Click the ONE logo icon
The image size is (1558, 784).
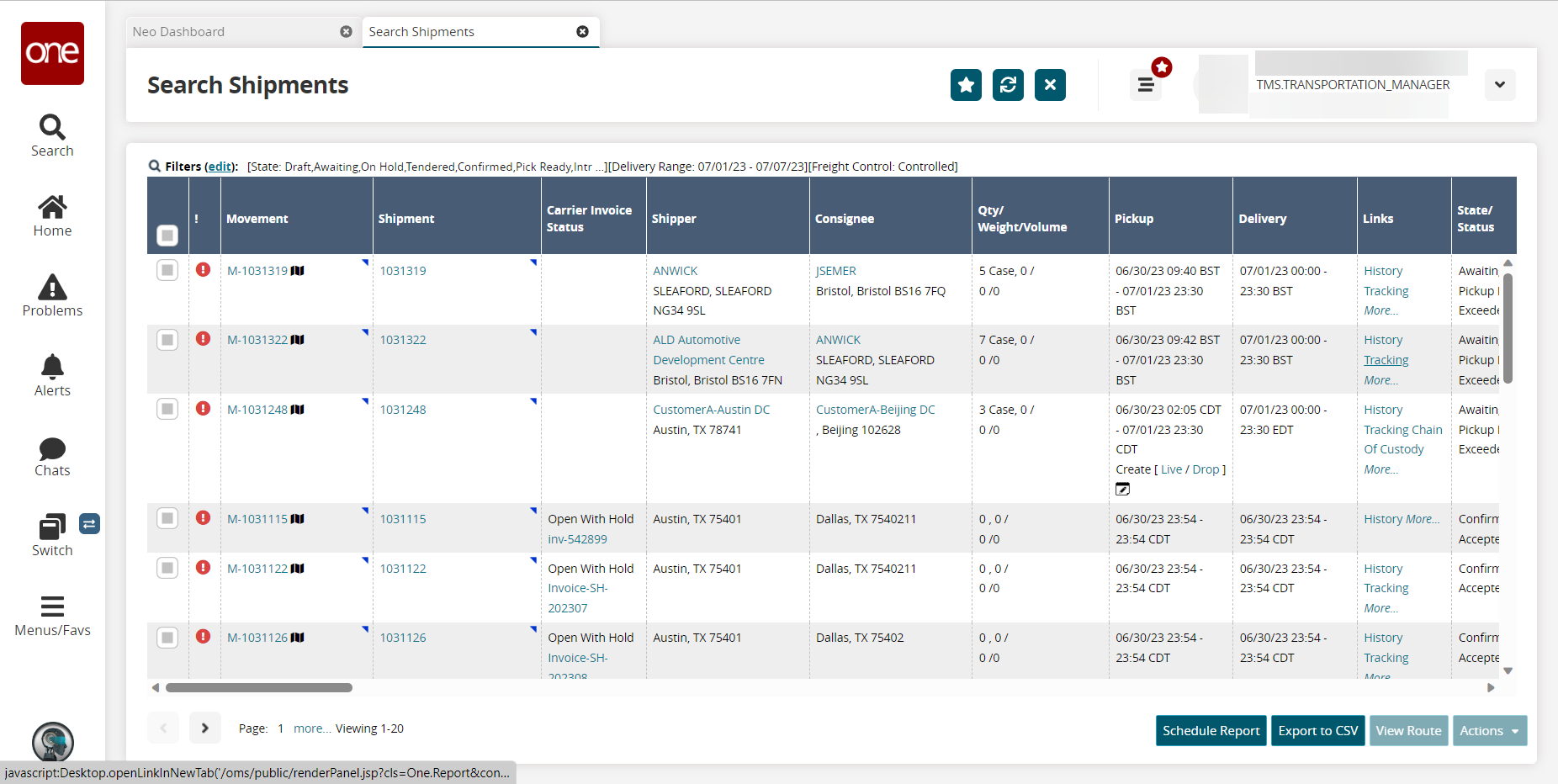click(x=52, y=53)
